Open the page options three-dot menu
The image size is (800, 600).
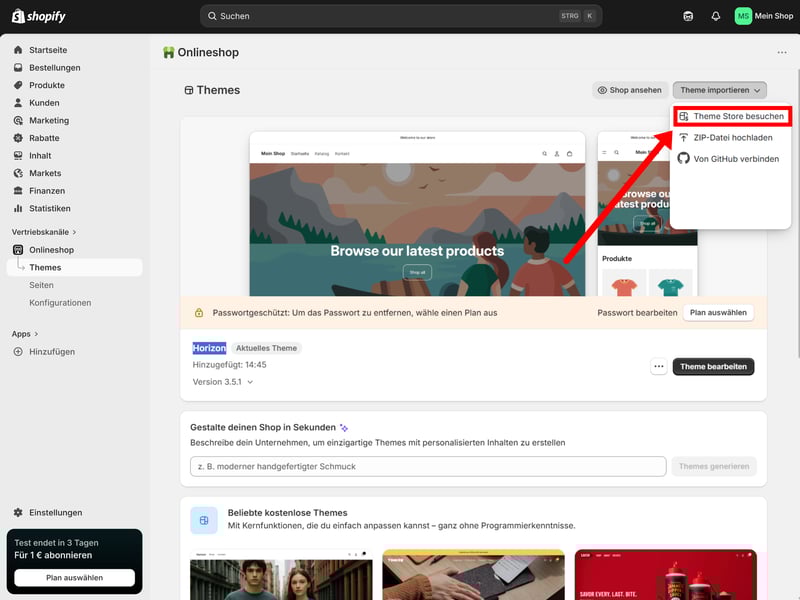[781, 53]
